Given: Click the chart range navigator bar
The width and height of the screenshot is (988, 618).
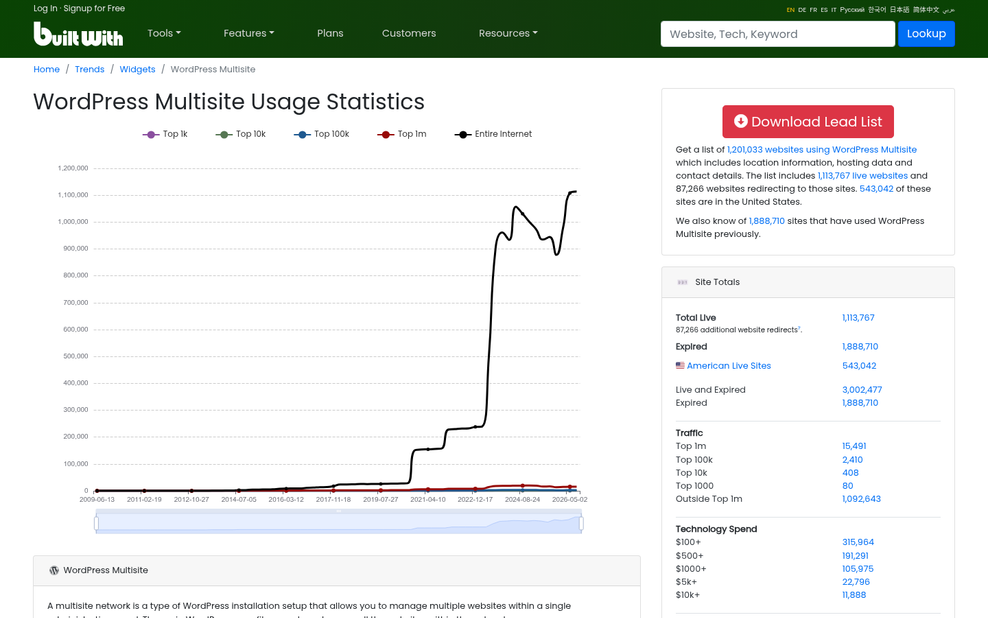Looking at the screenshot, I should [x=338, y=523].
